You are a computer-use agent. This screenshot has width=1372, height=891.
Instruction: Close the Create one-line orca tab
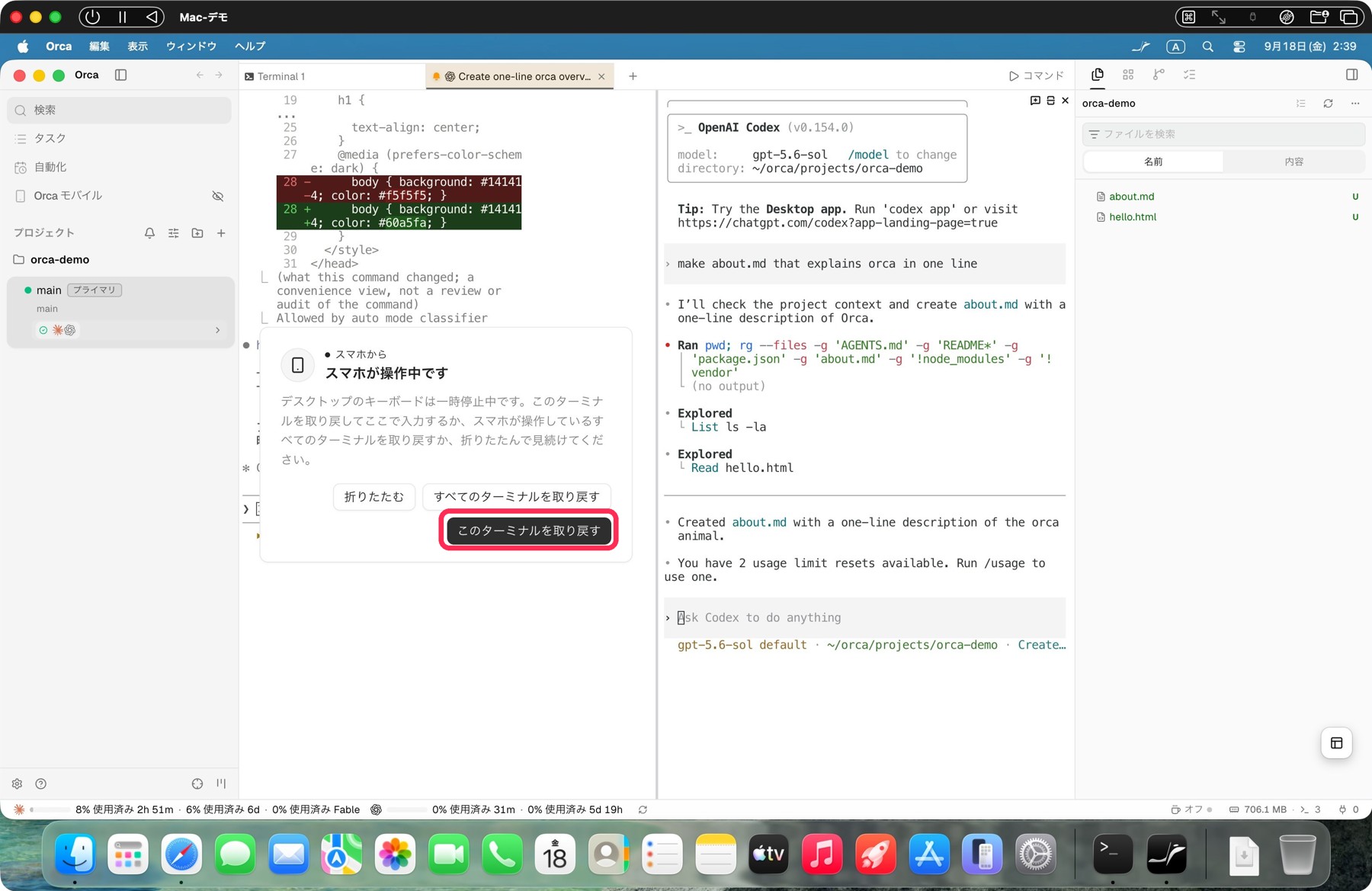tap(601, 76)
